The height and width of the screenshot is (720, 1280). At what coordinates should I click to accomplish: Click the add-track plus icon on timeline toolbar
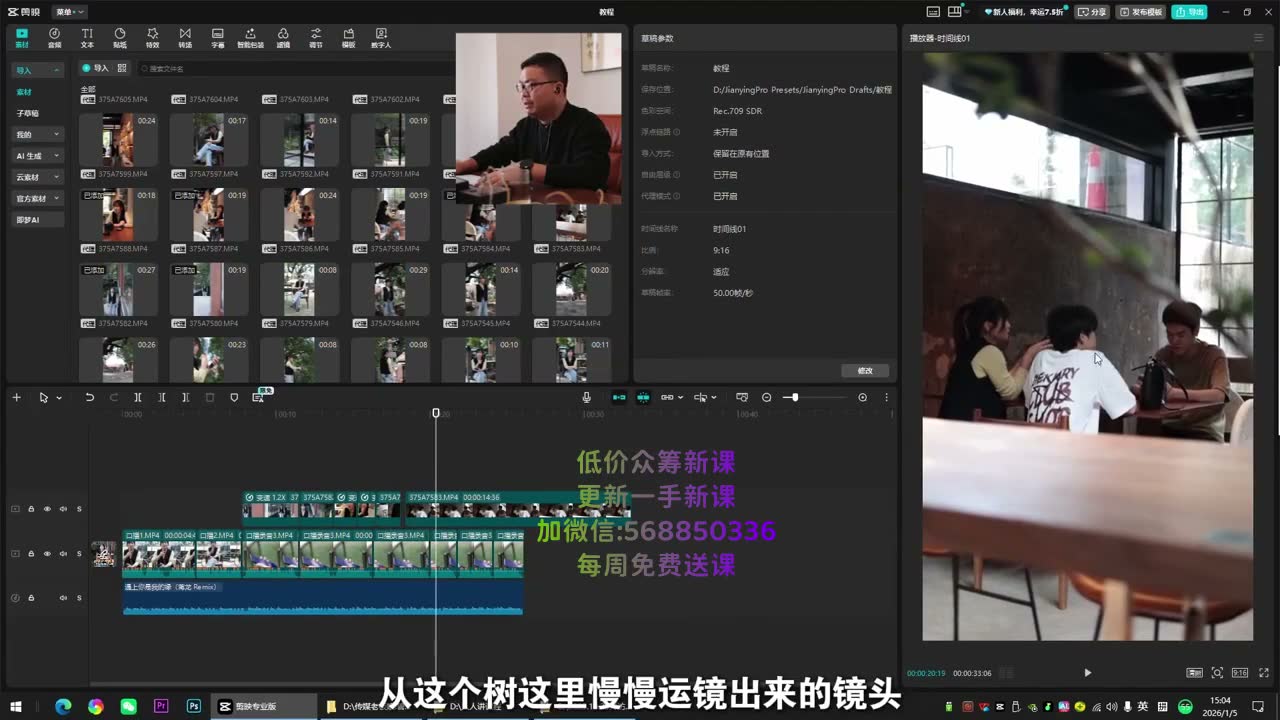16,397
